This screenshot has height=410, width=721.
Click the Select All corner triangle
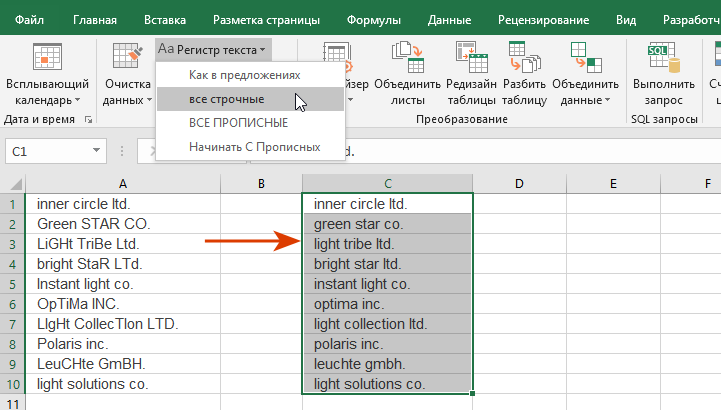(16, 184)
